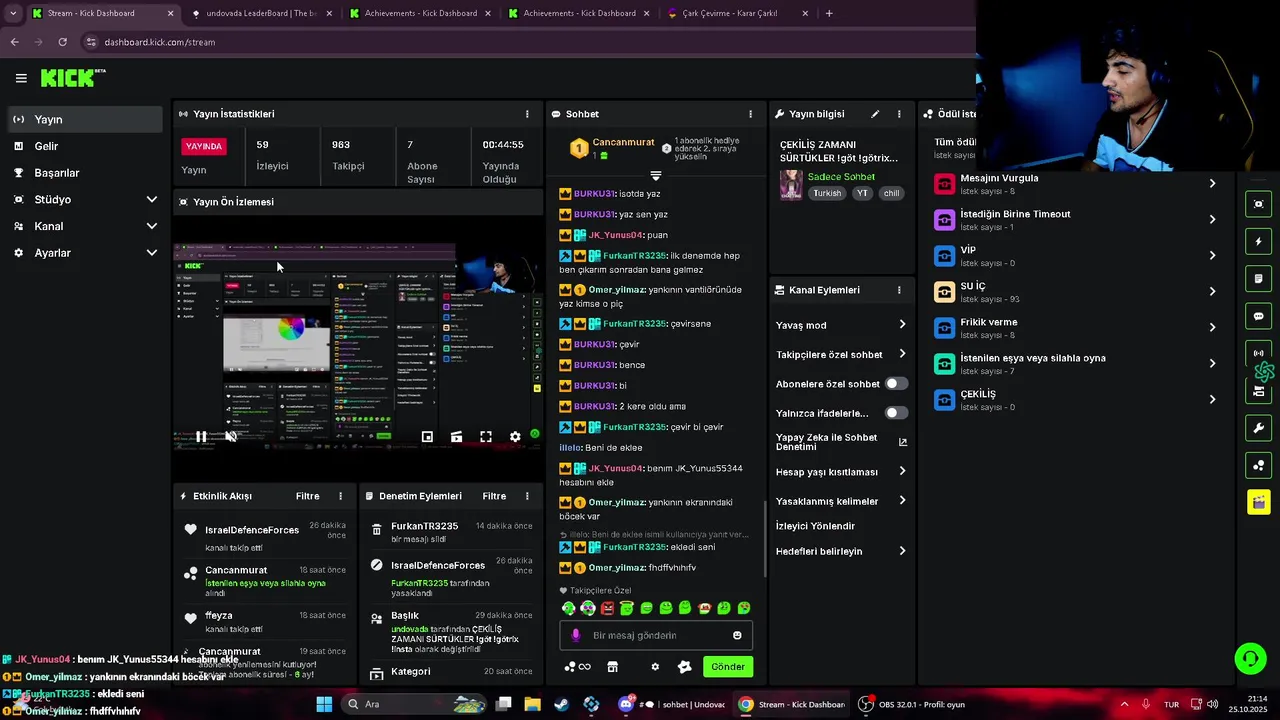This screenshot has width=1280, height=720.
Task: Open picture-in-picture for stream preview
Action: (427, 437)
